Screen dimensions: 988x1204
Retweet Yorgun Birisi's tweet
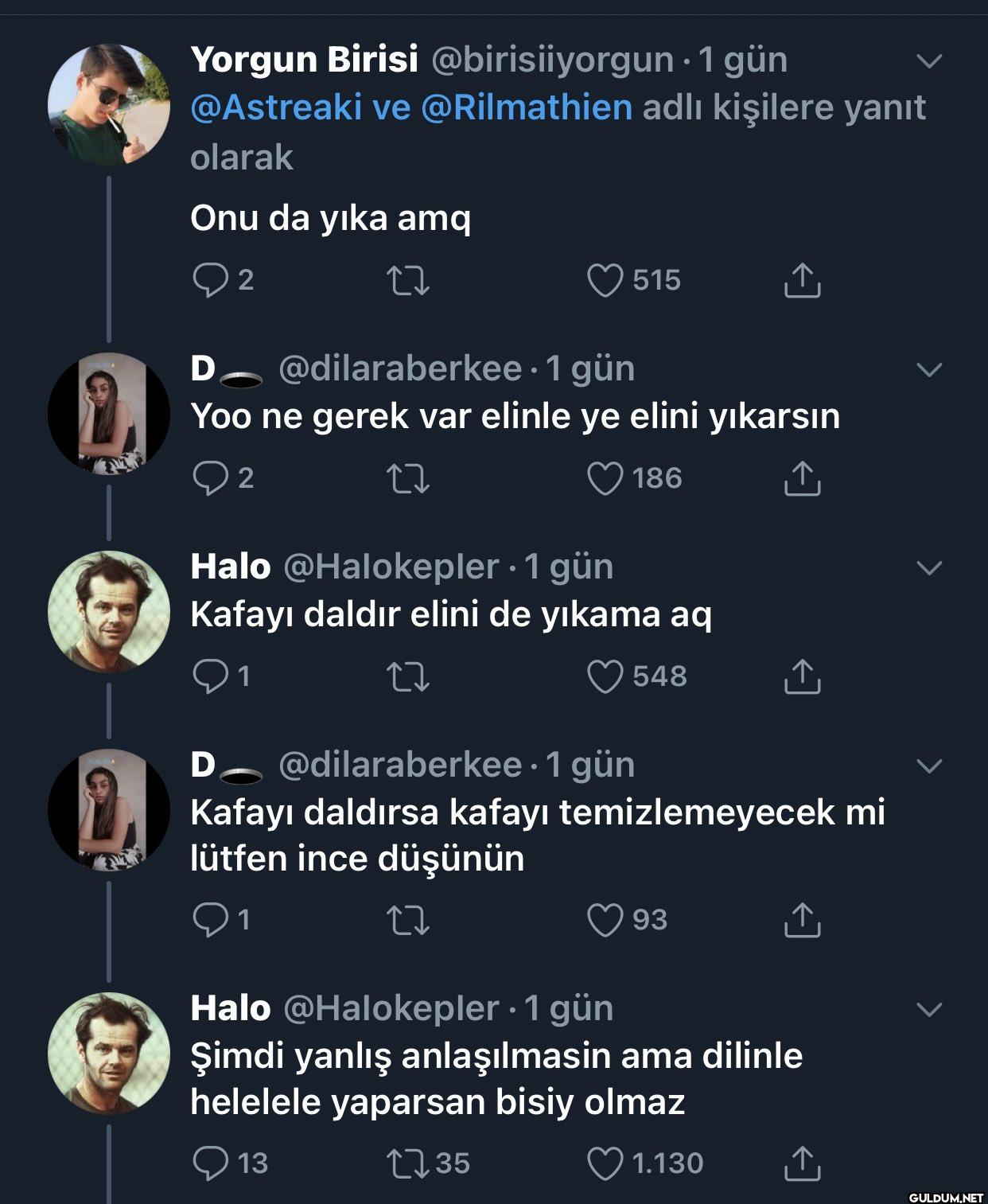click(408, 280)
